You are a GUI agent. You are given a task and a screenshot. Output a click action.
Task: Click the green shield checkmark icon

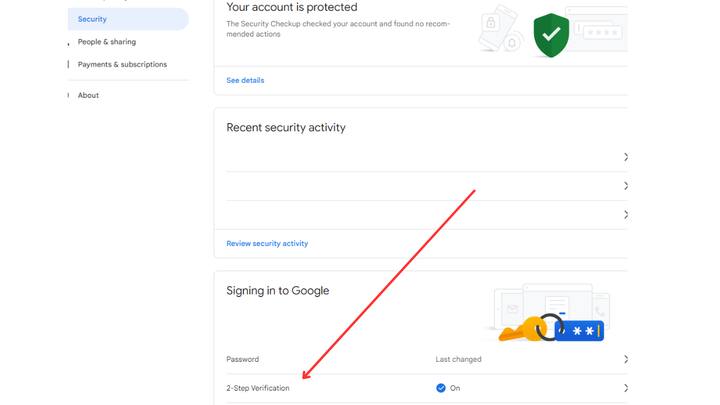point(550,35)
